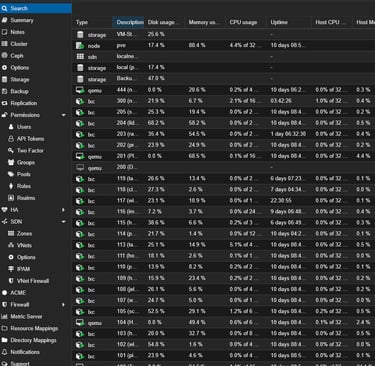The height and width of the screenshot is (366, 375).
Task: Select the 115 container description cell
Action: click(126, 223)
